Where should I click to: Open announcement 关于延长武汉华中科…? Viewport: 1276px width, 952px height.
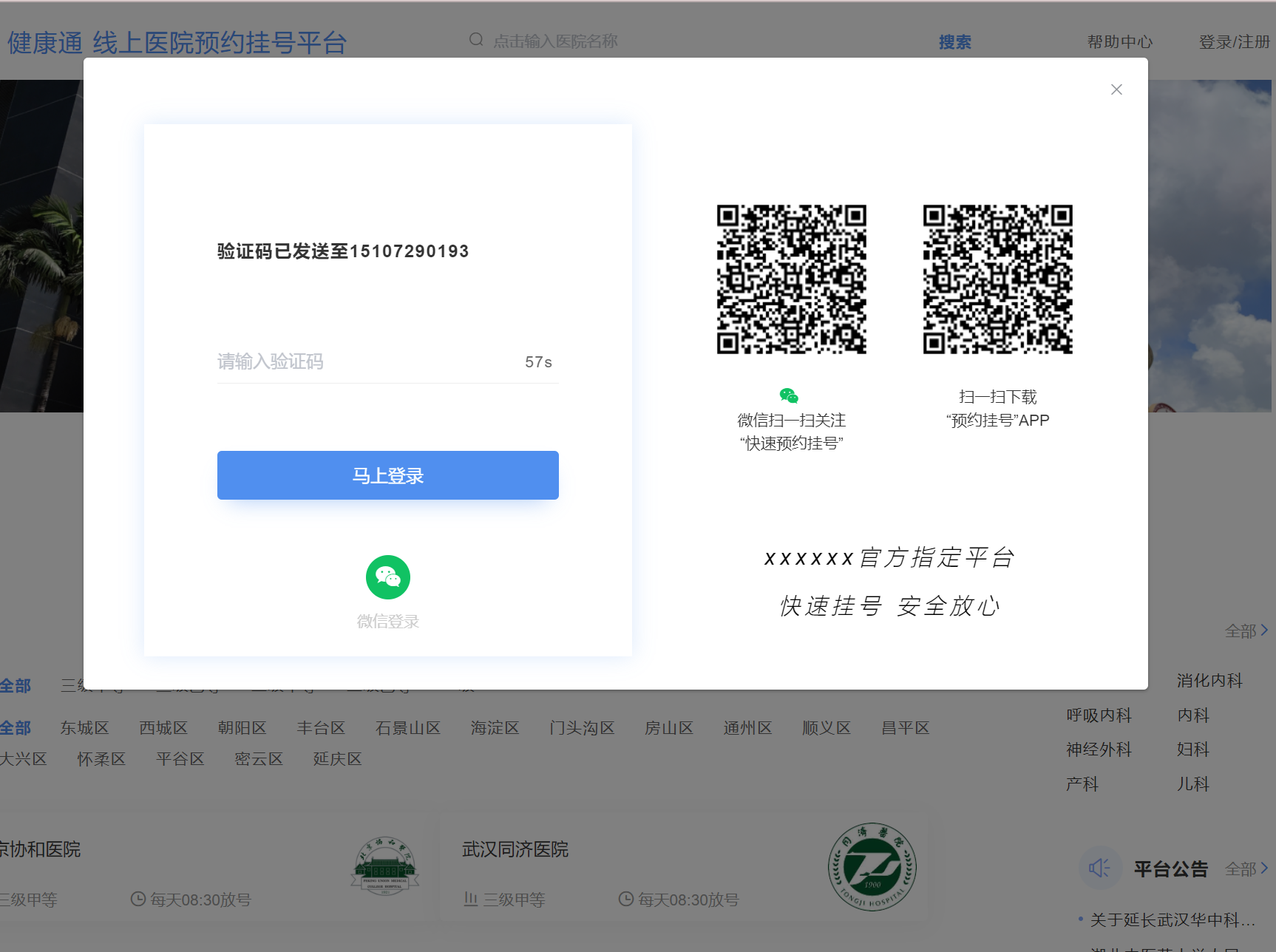point(1173,920)
